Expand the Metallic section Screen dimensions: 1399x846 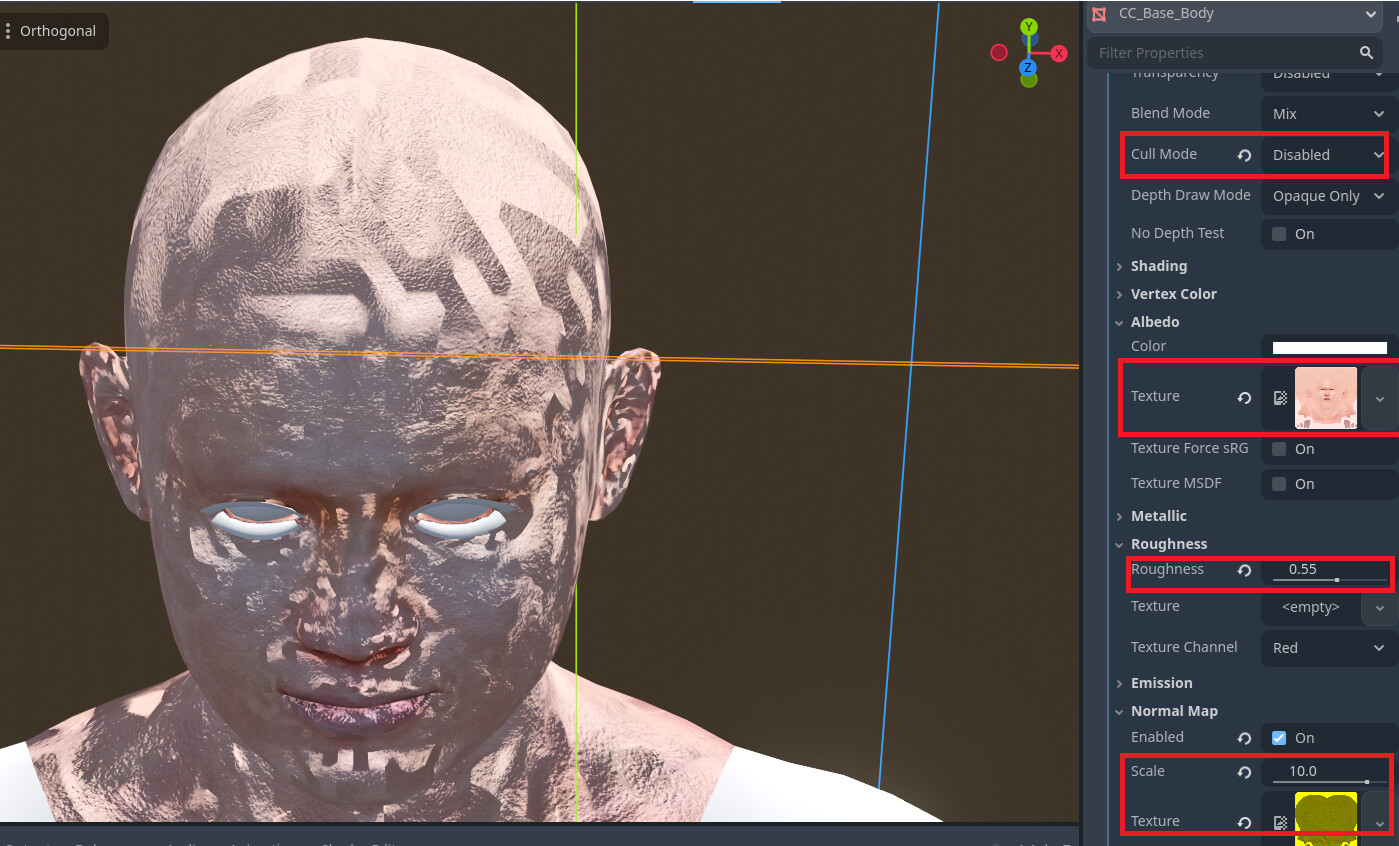(x=1119, y=516)
